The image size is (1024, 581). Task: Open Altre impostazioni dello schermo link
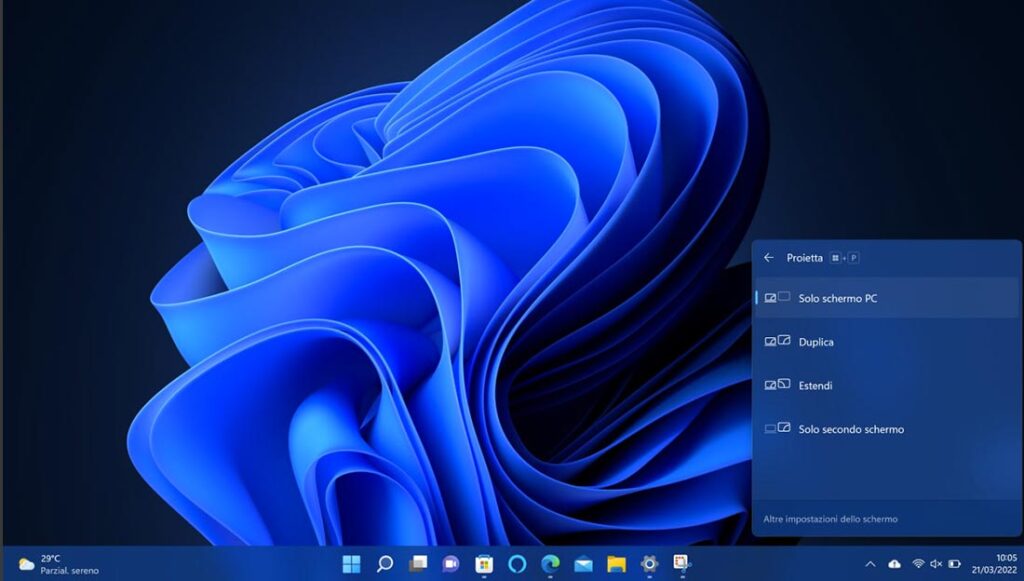(830, 519)
